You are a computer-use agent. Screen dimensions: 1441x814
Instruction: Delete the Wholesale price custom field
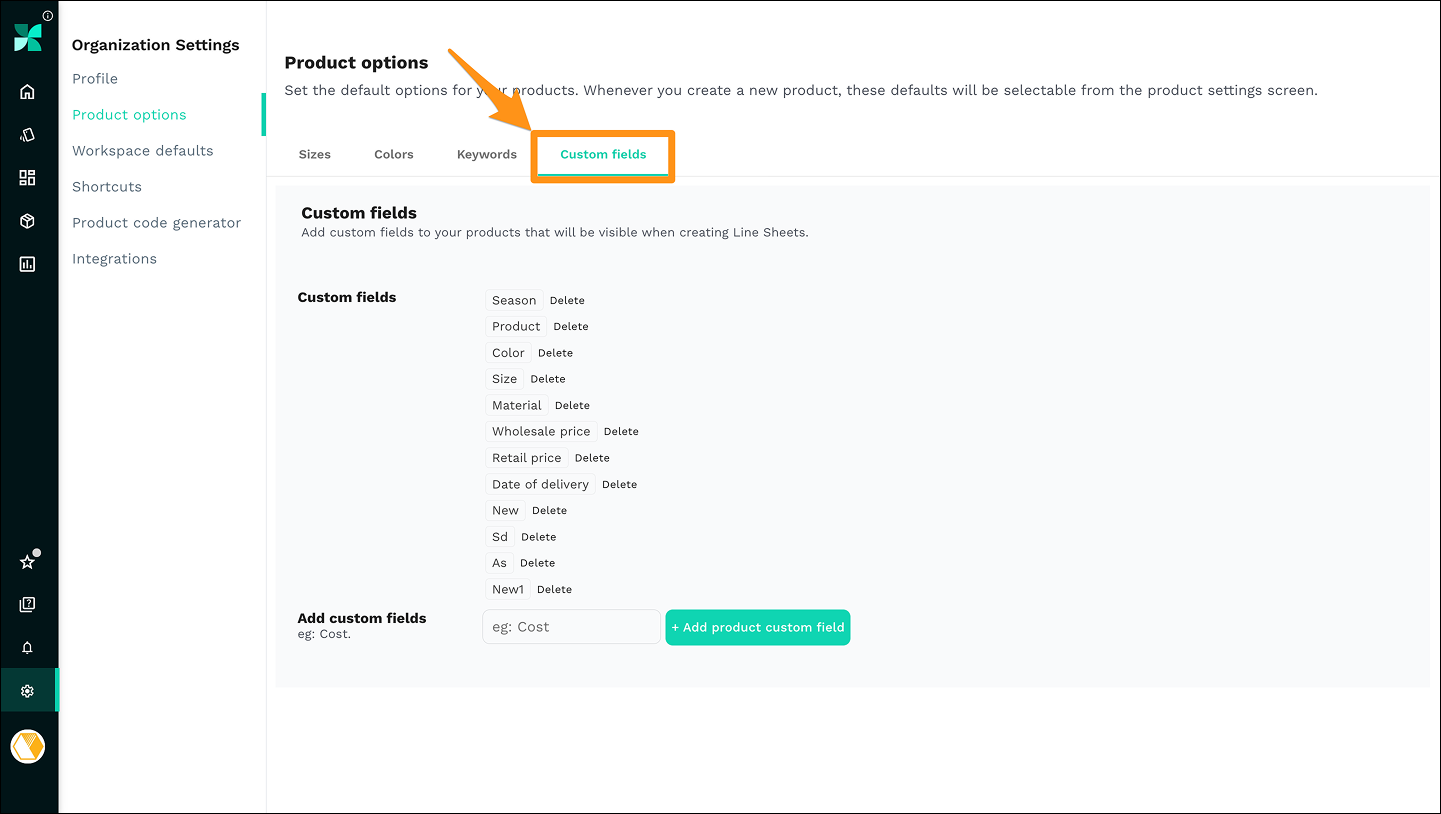[621, 432]
